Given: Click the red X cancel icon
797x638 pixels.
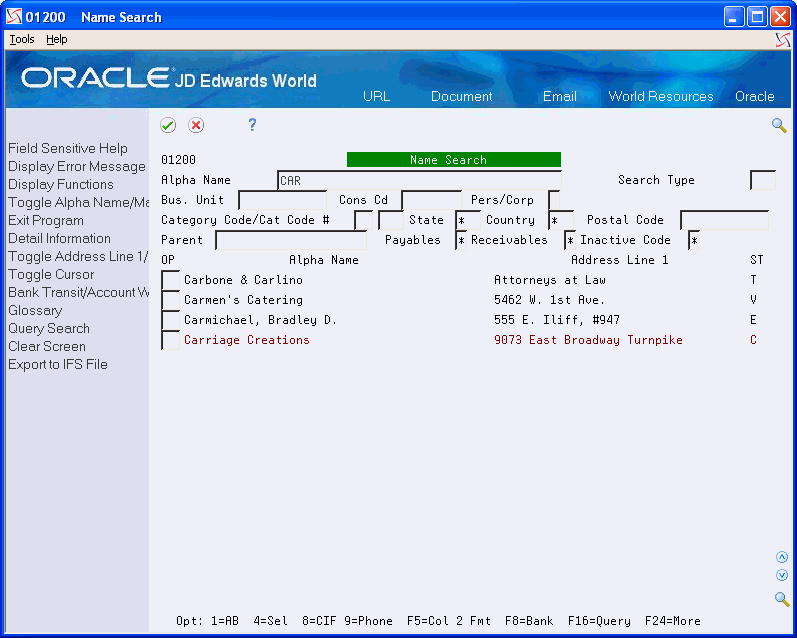Looking at the screenshot, I should tap(196, 125).
